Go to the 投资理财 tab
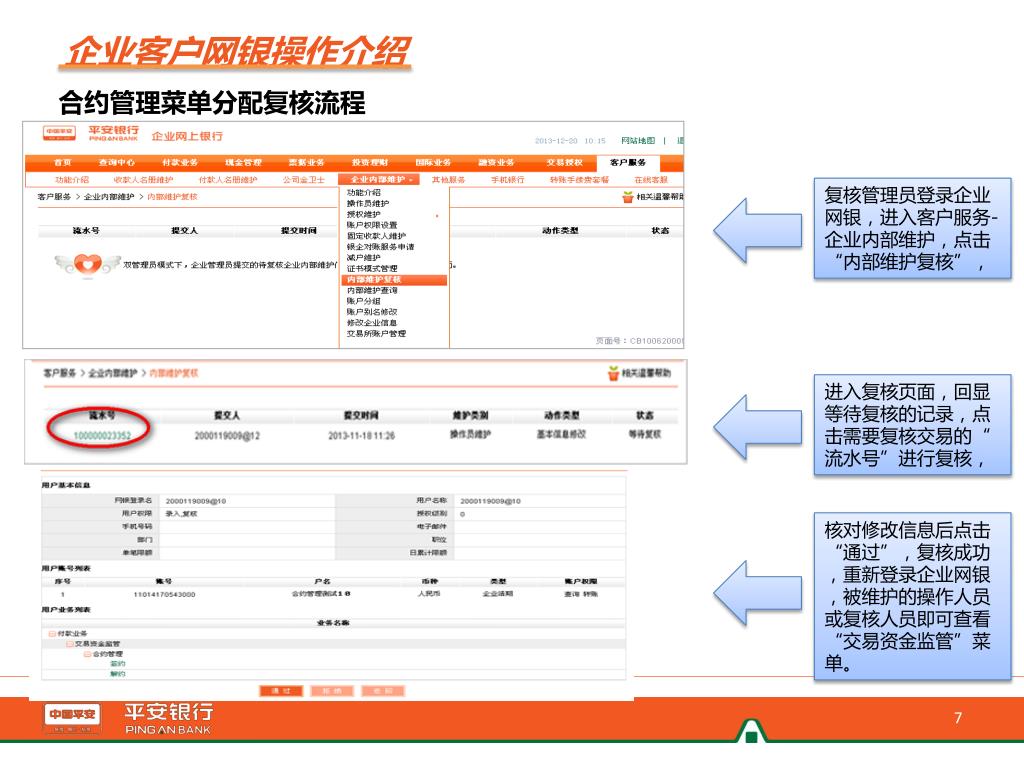Screen dimensions: 1024x768 pyautogui.click(x=370, y=163)
